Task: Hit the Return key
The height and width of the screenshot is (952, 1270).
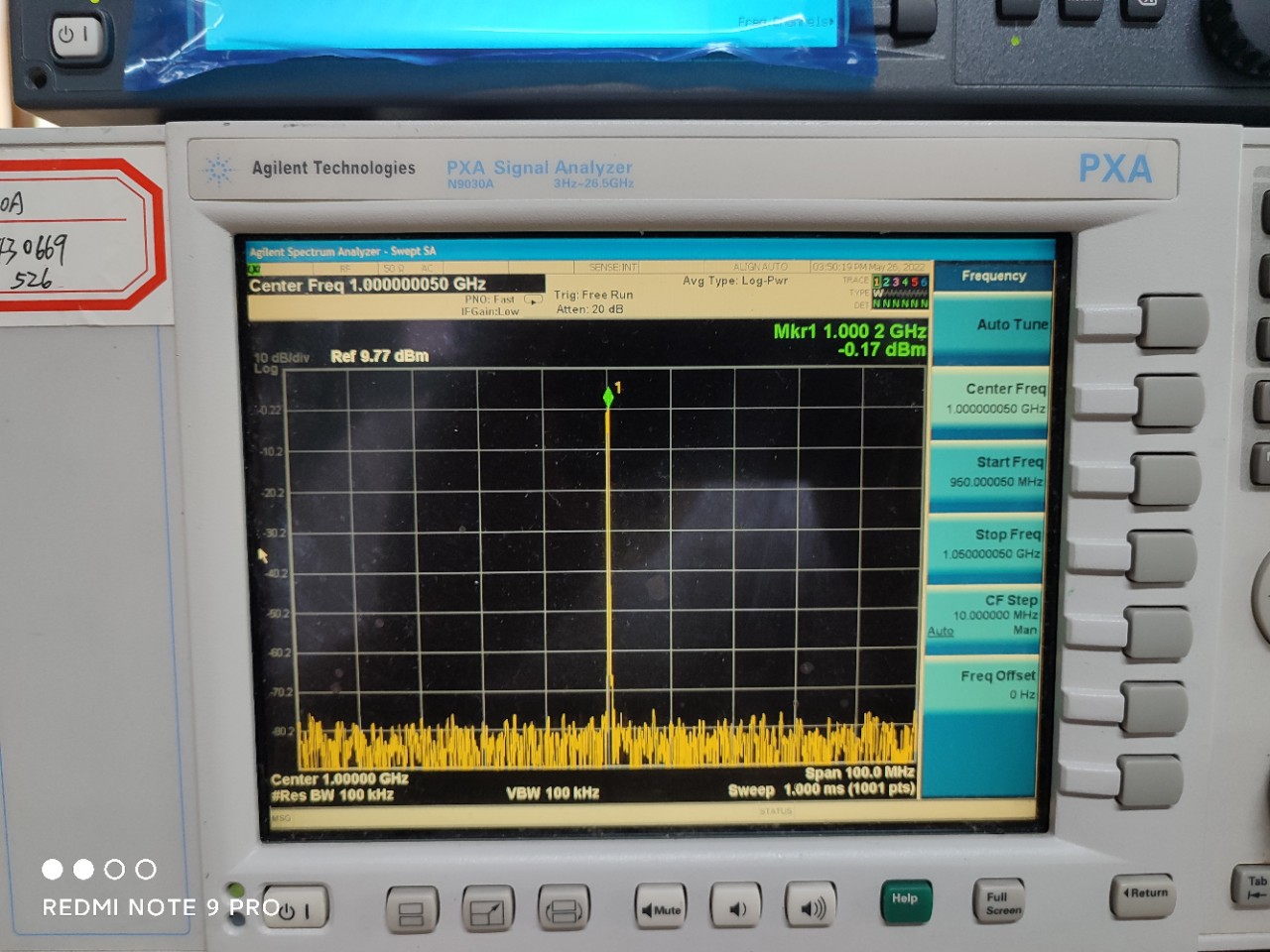Action: [1143, 894]
